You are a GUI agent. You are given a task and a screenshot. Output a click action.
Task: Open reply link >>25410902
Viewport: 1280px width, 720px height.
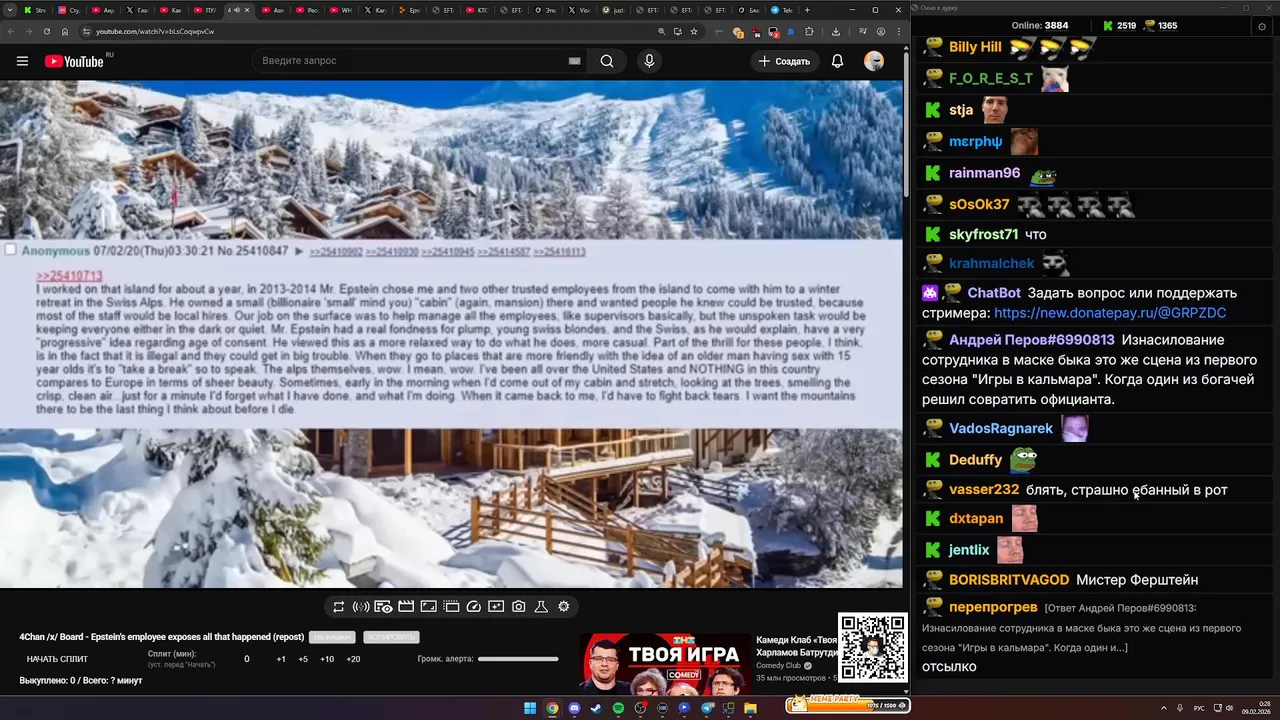[336, 252]
